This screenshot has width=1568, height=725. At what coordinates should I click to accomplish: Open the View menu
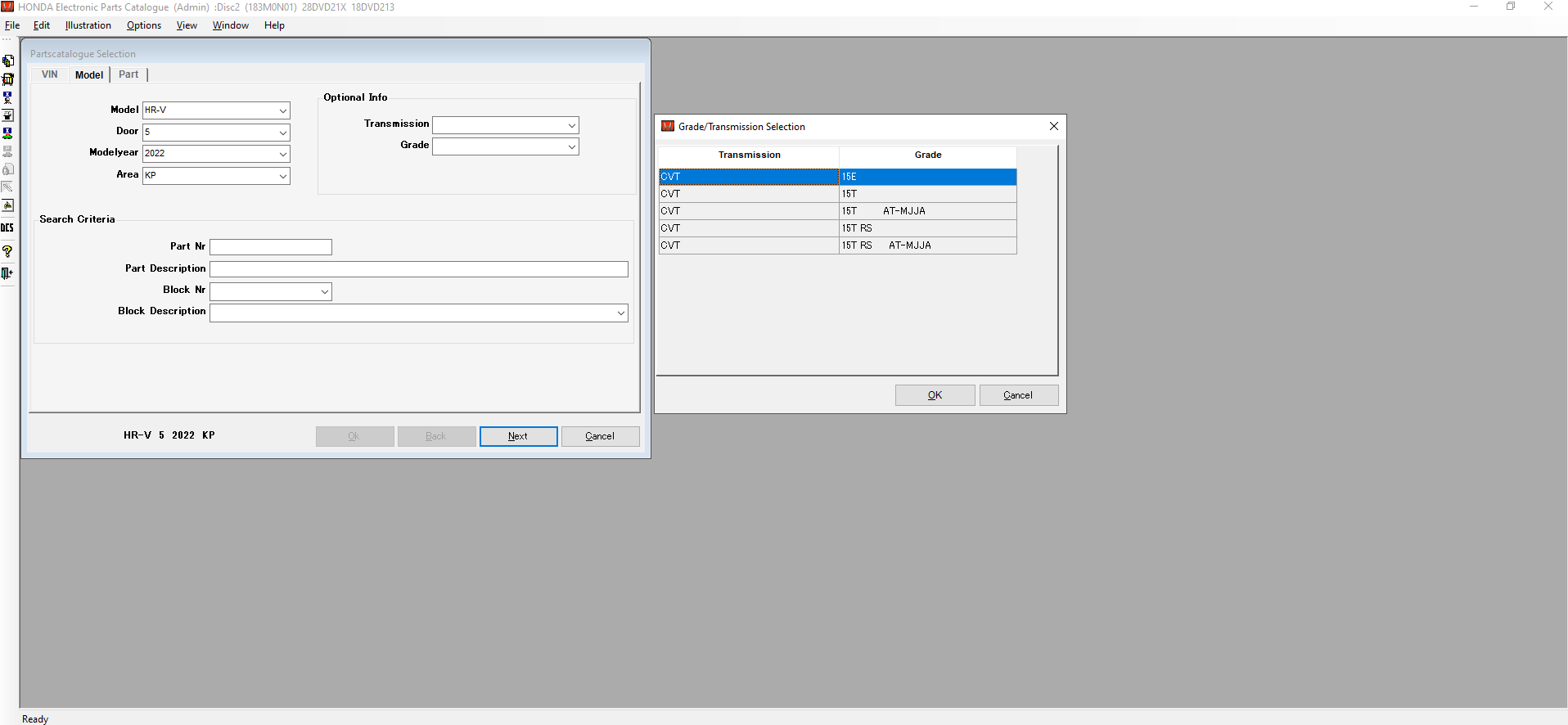[187, 25]
